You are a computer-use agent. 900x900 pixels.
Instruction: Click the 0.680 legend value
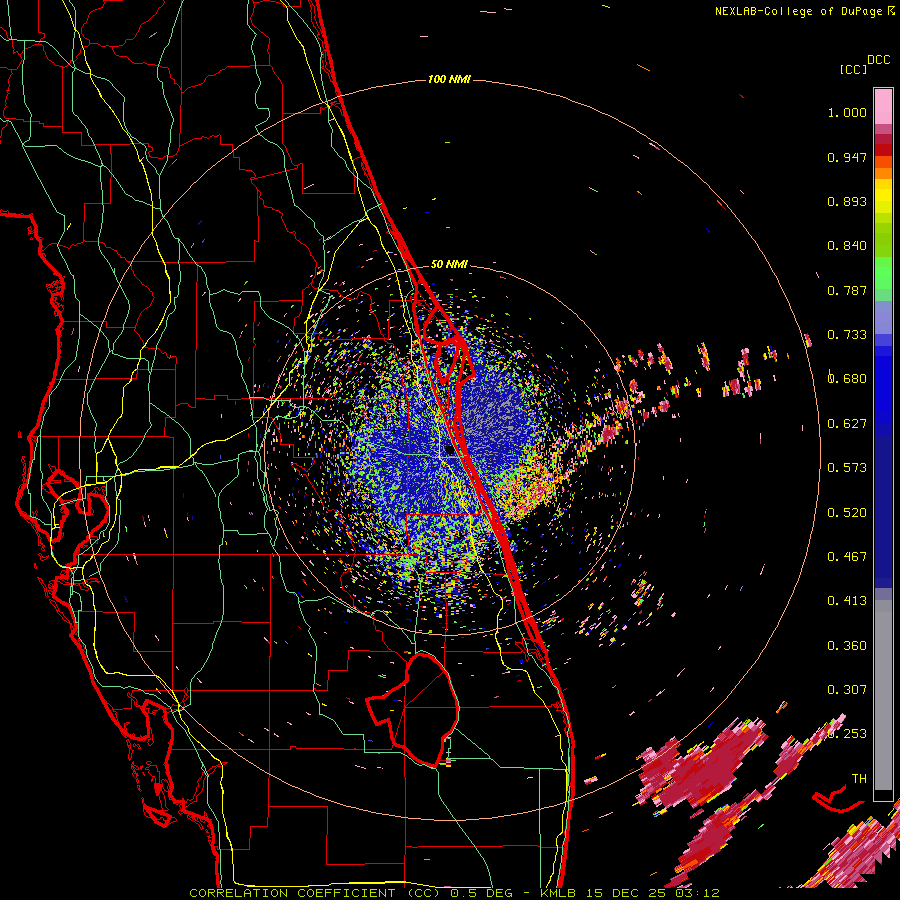point(847,379)
